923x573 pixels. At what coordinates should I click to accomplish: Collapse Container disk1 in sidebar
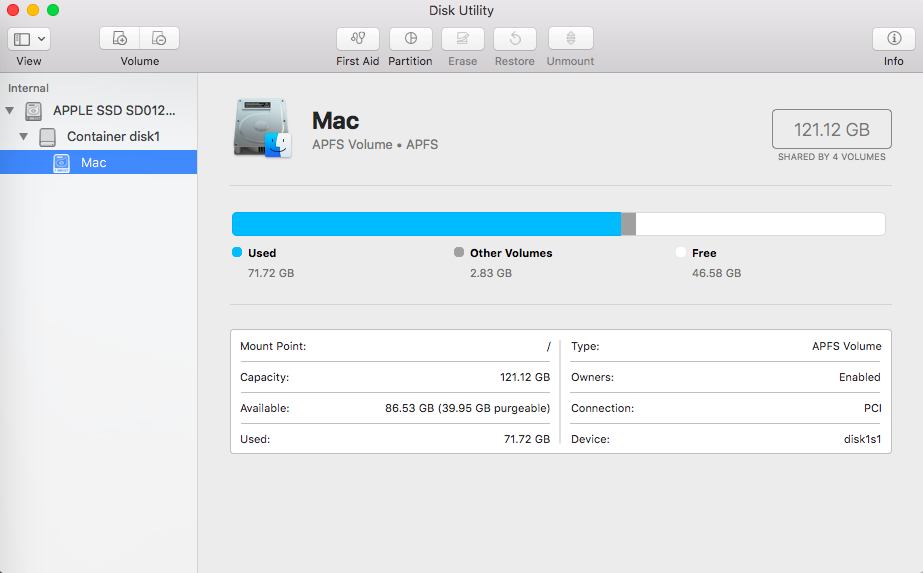pyautogui.click(x=24, y=136)
